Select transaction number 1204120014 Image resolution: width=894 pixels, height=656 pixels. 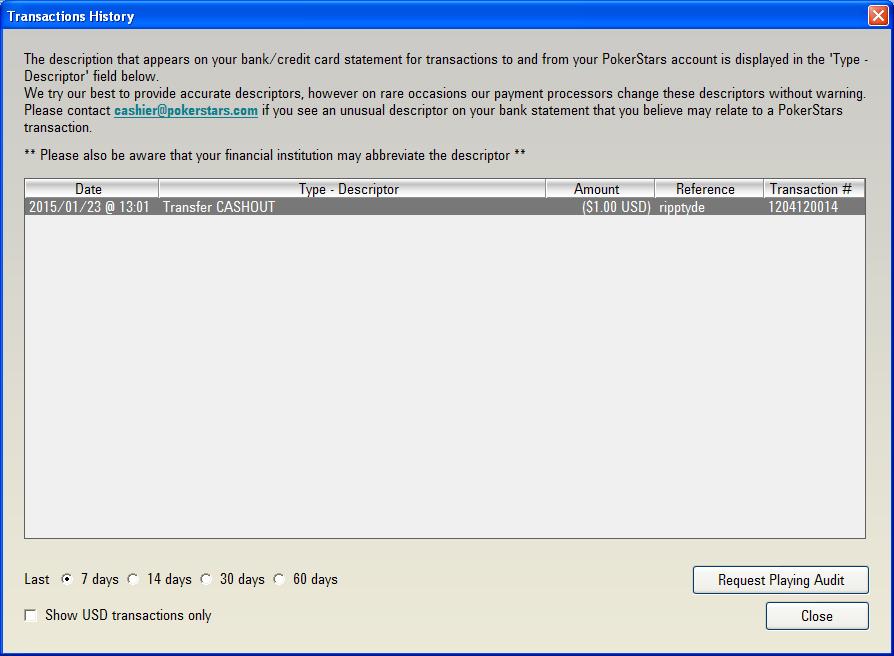(x=803, y=207)
